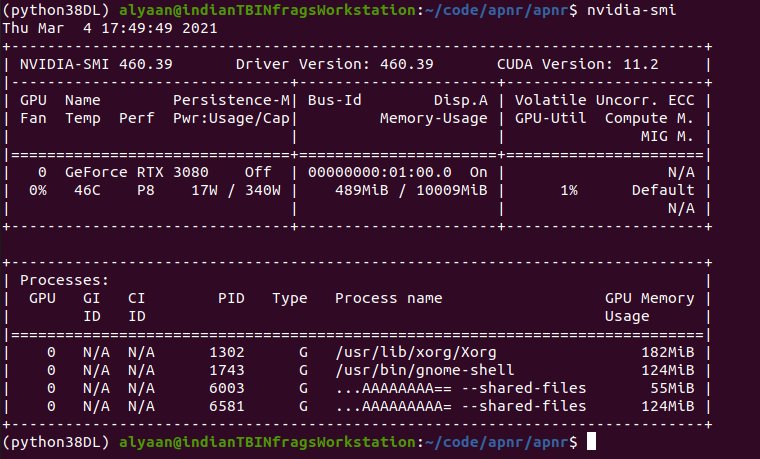The image size is (760, 459).
Task: Click the 55MiB memory usage value
Action: pos(672,388)
